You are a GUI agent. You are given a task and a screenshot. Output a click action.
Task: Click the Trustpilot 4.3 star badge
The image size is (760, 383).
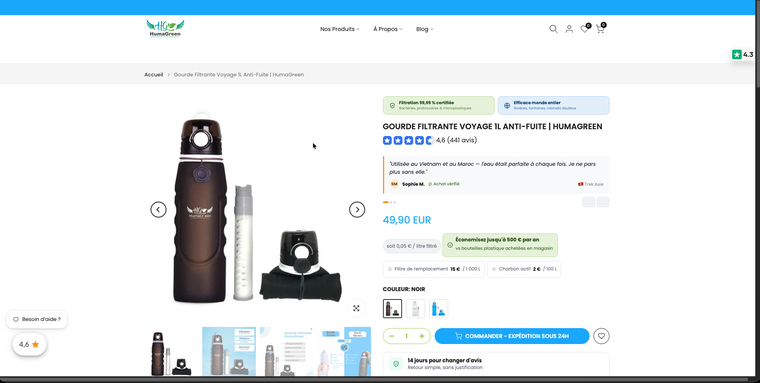click(x=743, y=54)
